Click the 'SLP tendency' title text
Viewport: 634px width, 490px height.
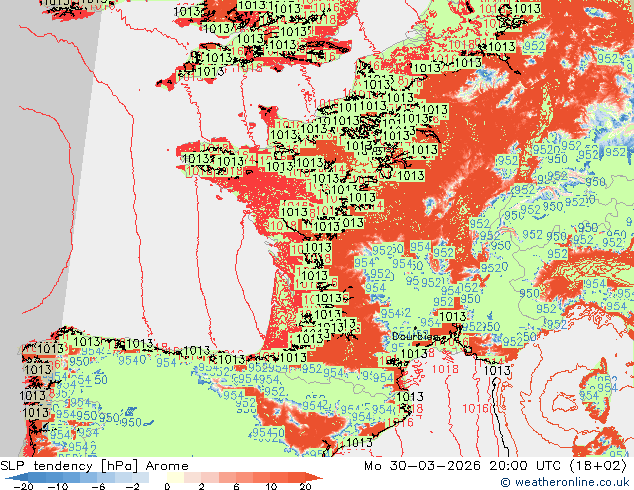(47, 466)
